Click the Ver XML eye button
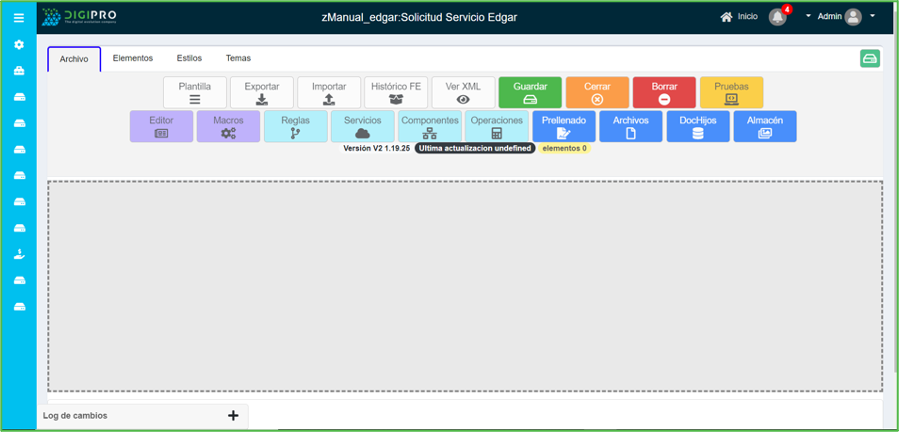 (463, 93)
